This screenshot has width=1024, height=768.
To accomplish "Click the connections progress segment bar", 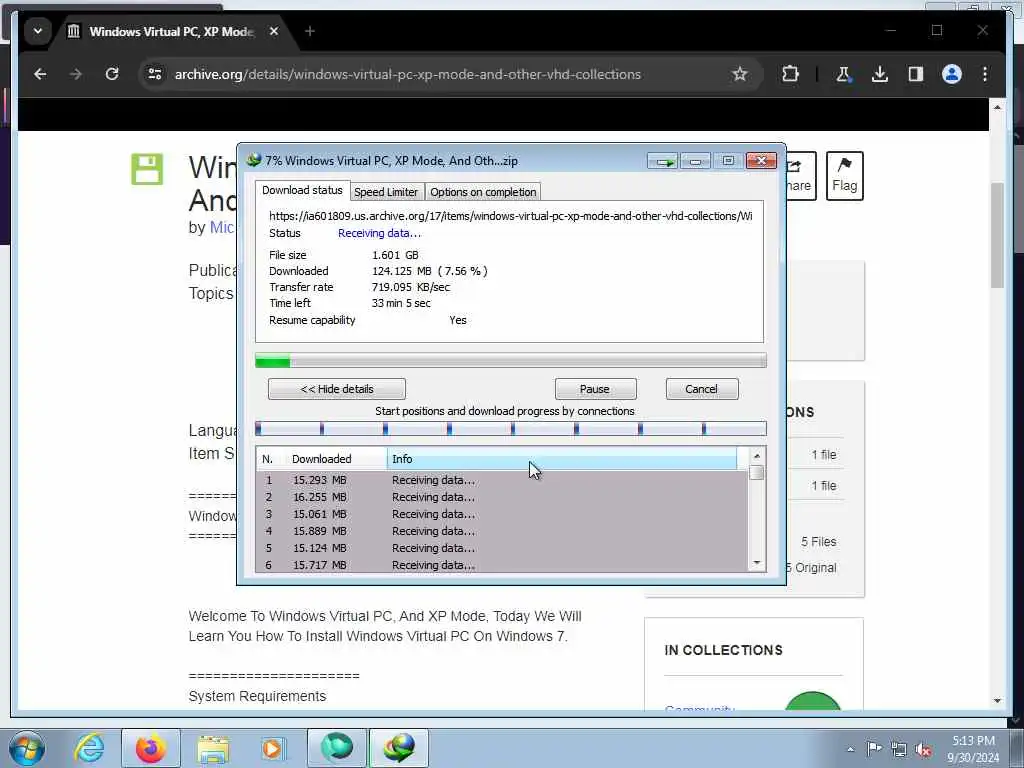I will click(x=511, y=428).
